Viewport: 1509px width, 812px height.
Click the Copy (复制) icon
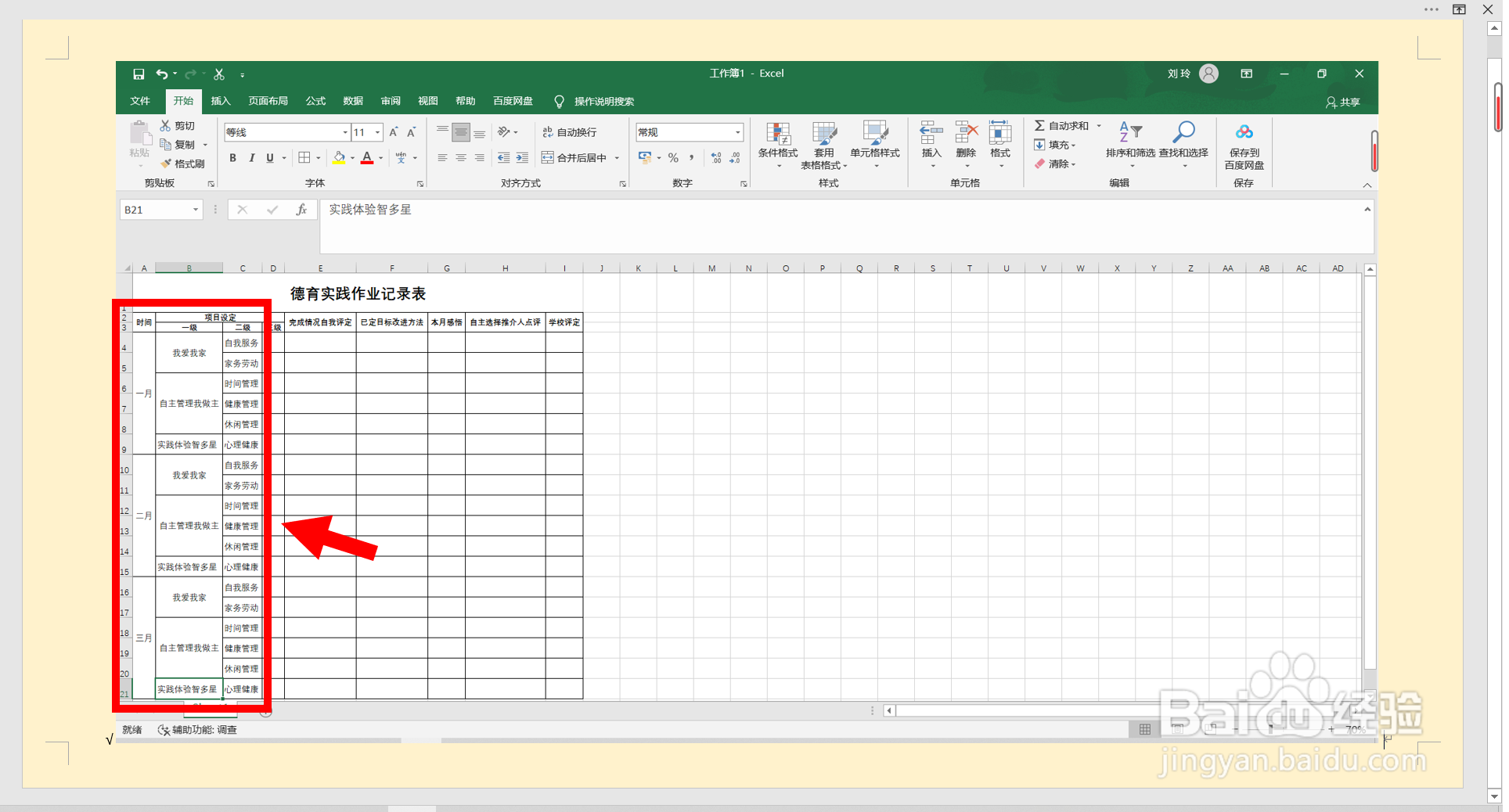(165, 145)
